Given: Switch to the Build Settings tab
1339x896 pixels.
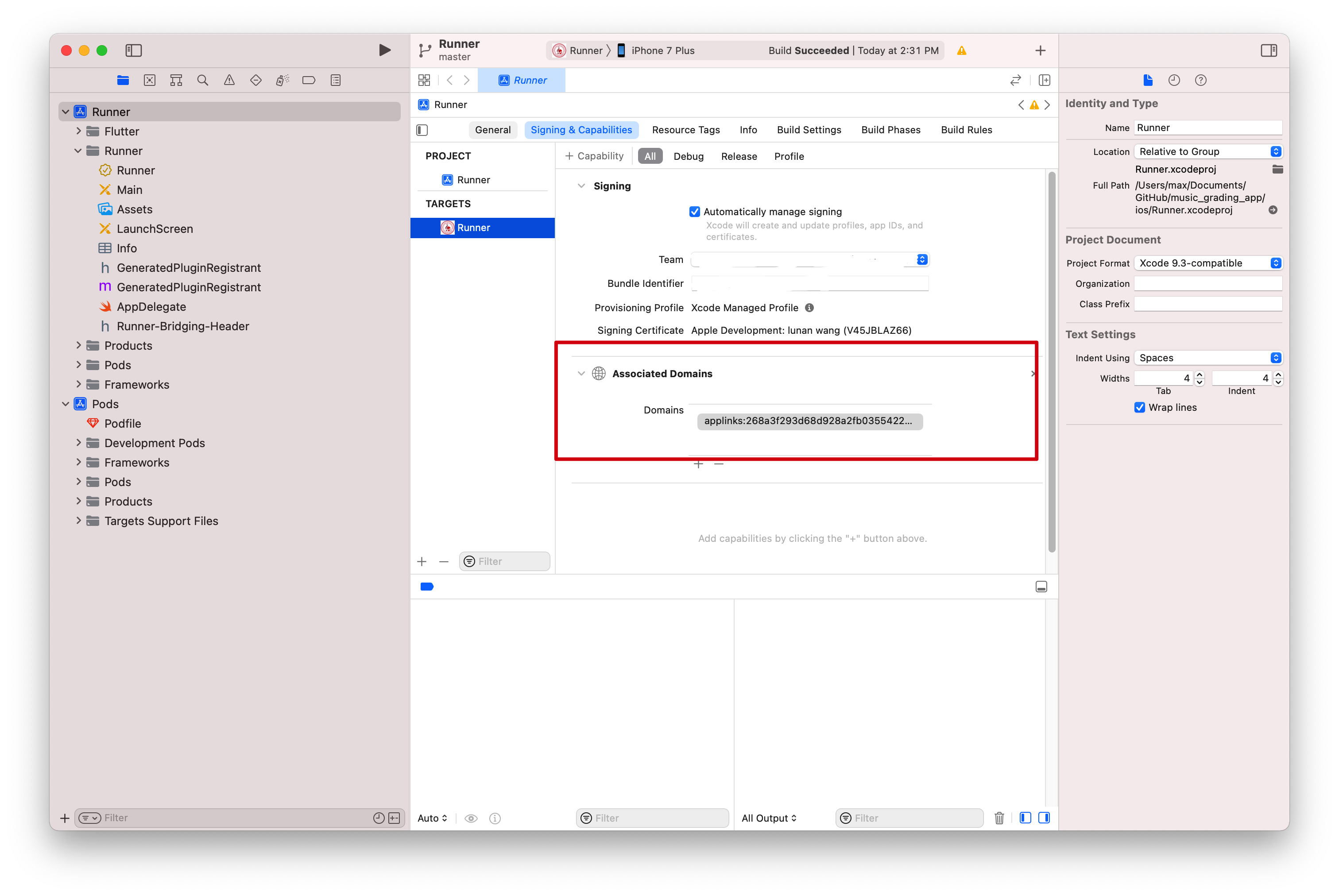Looking at the screenshot, I should tap(809, 130).
